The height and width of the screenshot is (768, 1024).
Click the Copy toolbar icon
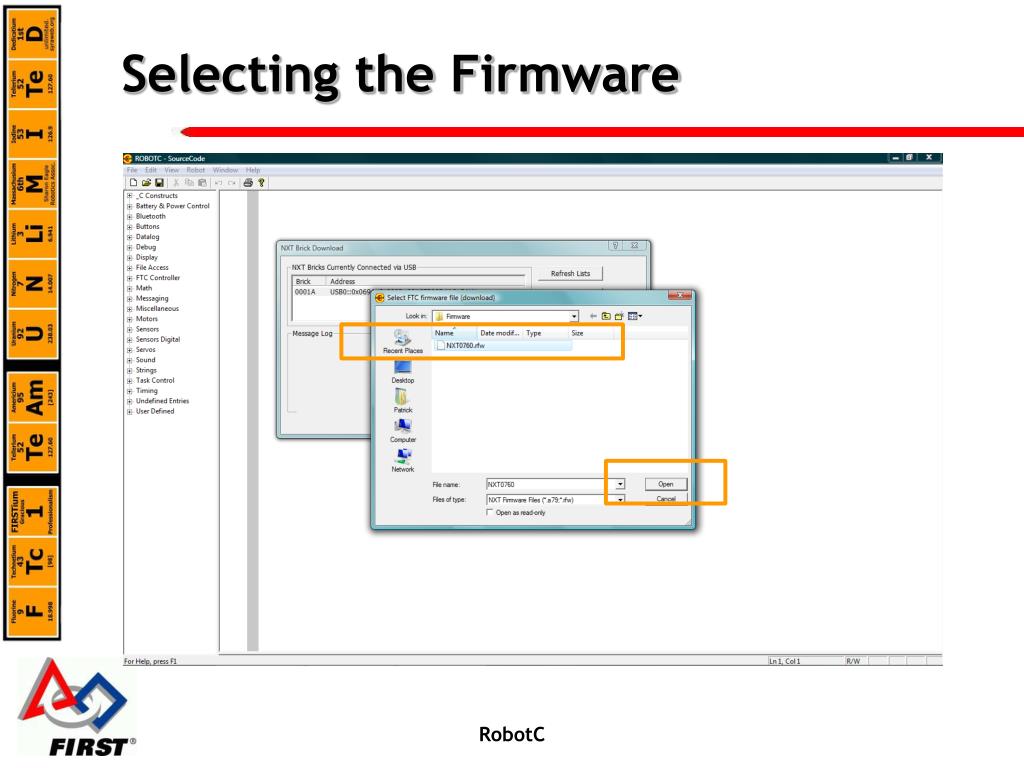(189, 183)
